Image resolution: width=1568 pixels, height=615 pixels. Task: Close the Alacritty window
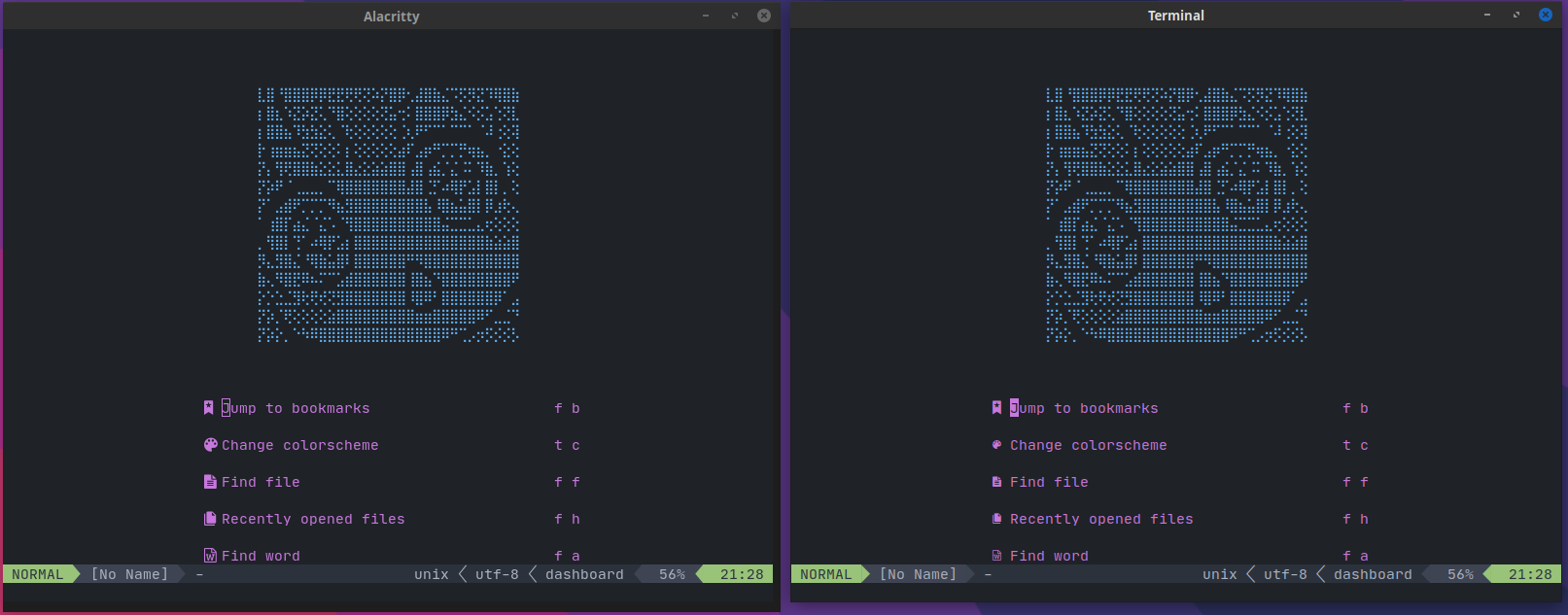[764, 16]
